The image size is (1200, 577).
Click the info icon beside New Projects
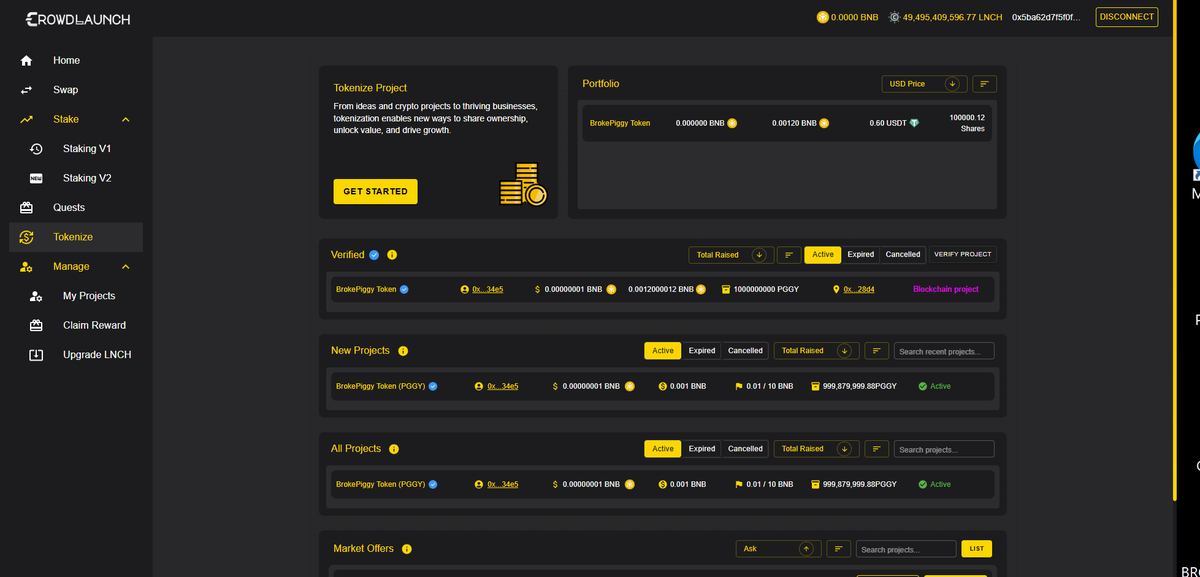click(x=403, y=351)
